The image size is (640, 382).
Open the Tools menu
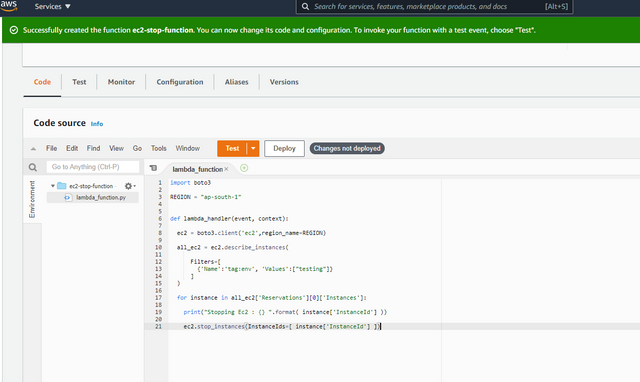coord(159,149)
